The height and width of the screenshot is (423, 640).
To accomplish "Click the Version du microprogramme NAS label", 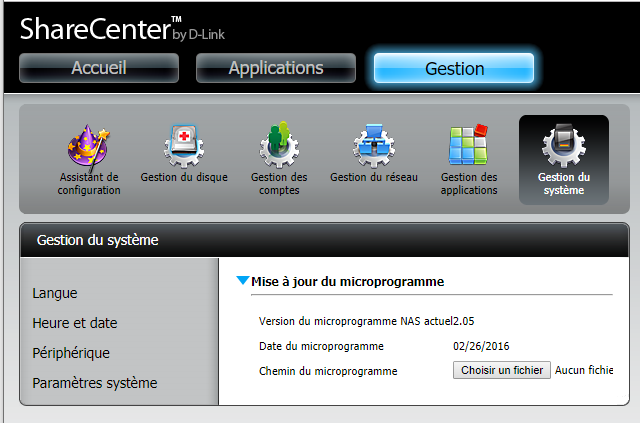I will click(342, 321).
